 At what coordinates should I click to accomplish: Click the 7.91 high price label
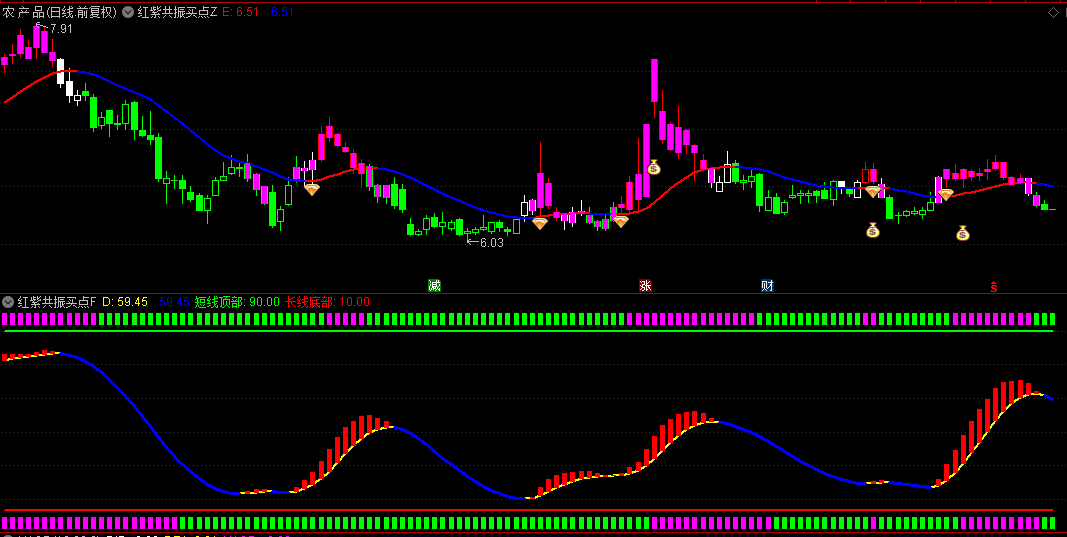pyautogui.click(x=61, y=29)
